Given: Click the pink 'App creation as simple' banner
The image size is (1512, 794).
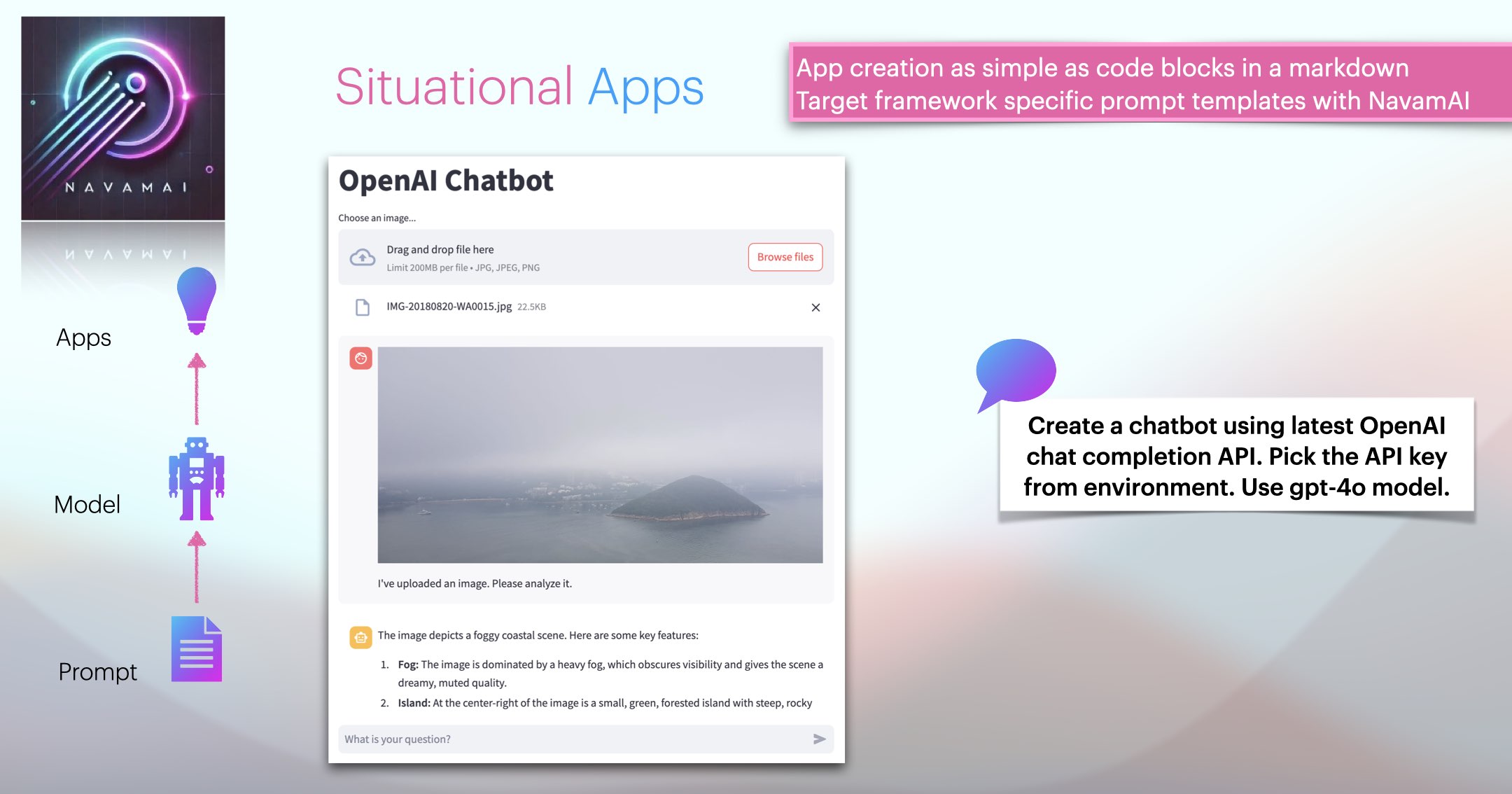Looking at the screenshot, I should pos(1150,84).
